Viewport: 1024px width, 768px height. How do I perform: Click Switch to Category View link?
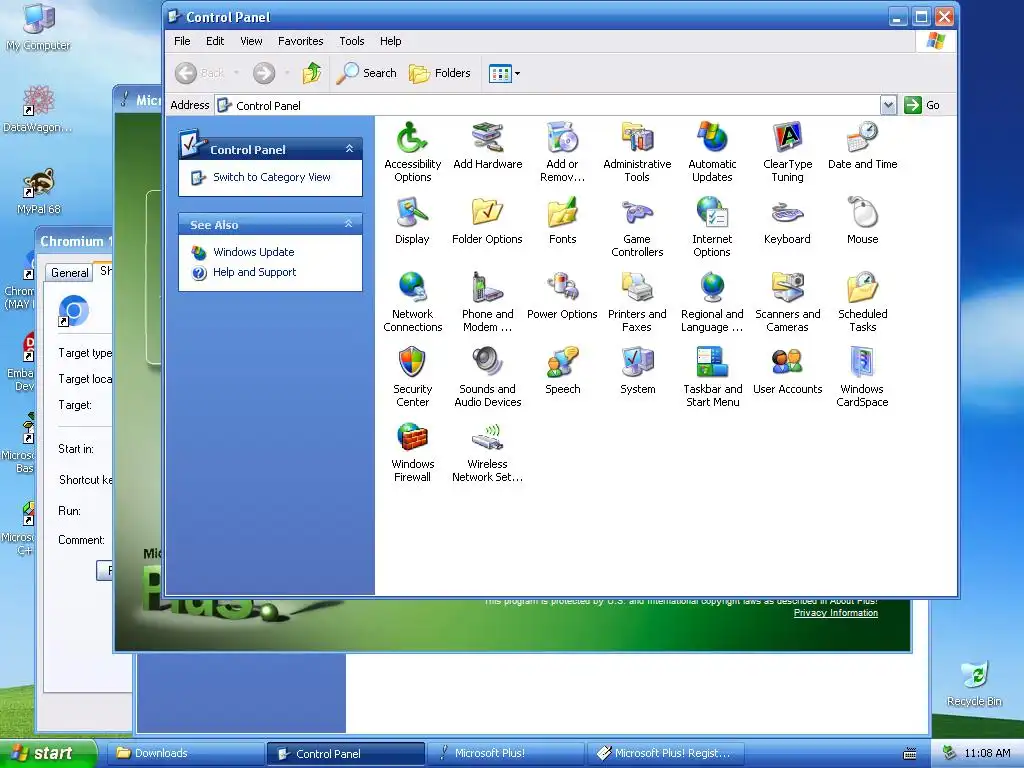272,177
